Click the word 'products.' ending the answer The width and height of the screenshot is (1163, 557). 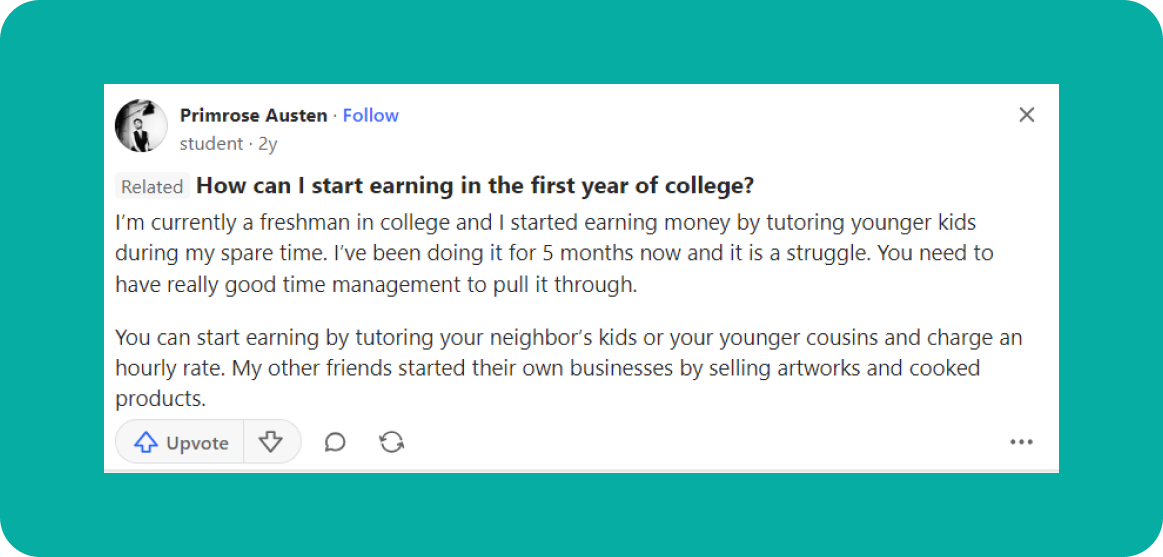click(x=160, y=399)
